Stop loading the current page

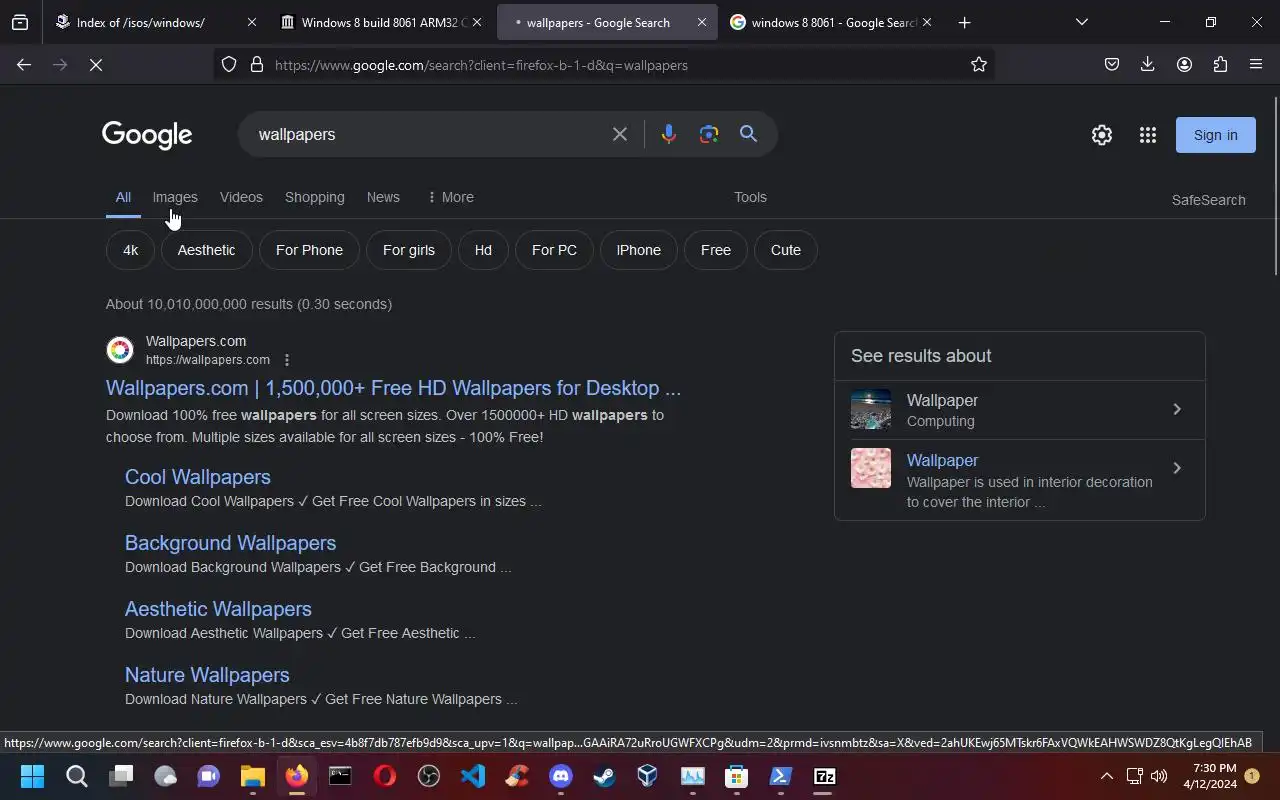pos(96,65)
